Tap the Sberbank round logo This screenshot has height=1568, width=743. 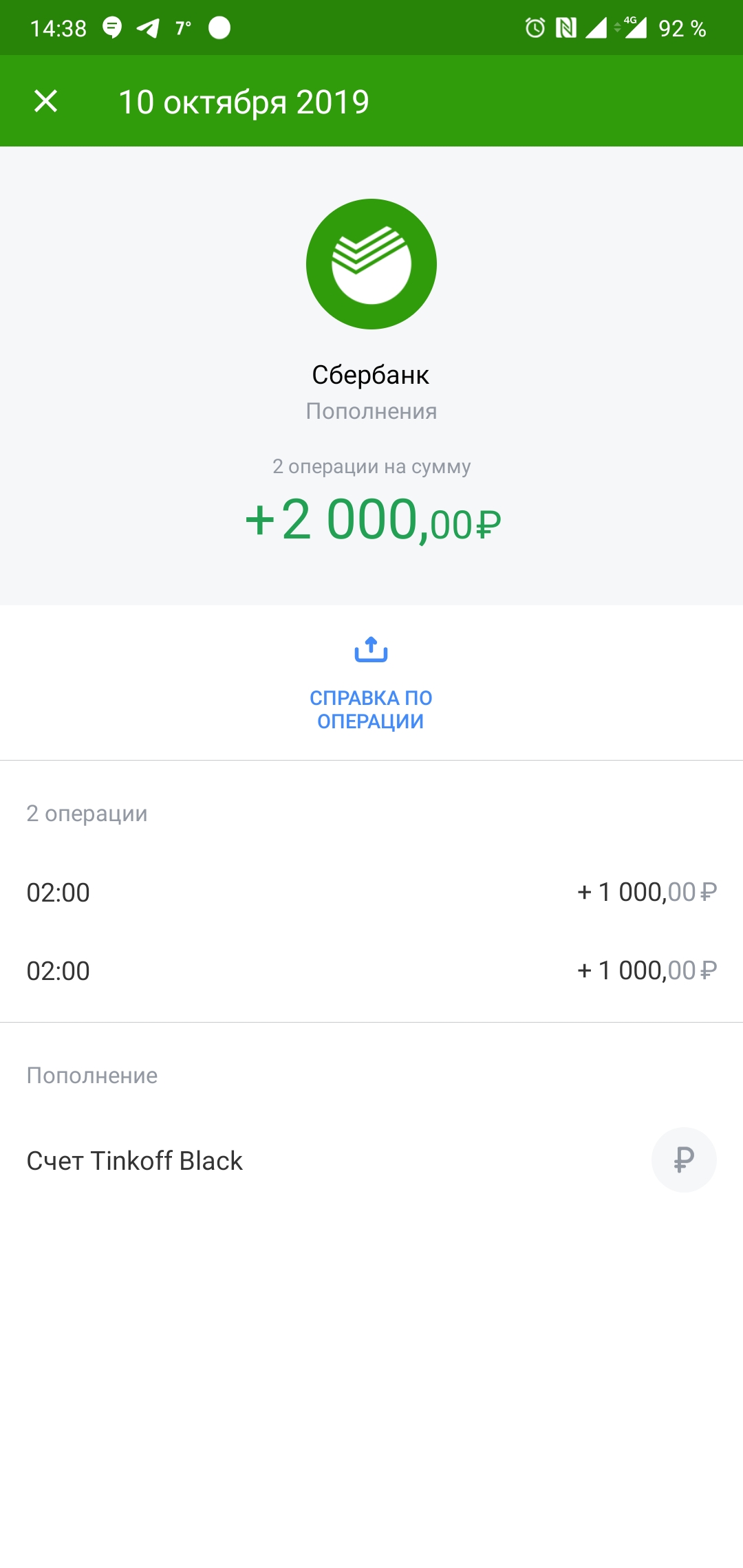pyautogui.click(x=371, y=264)
